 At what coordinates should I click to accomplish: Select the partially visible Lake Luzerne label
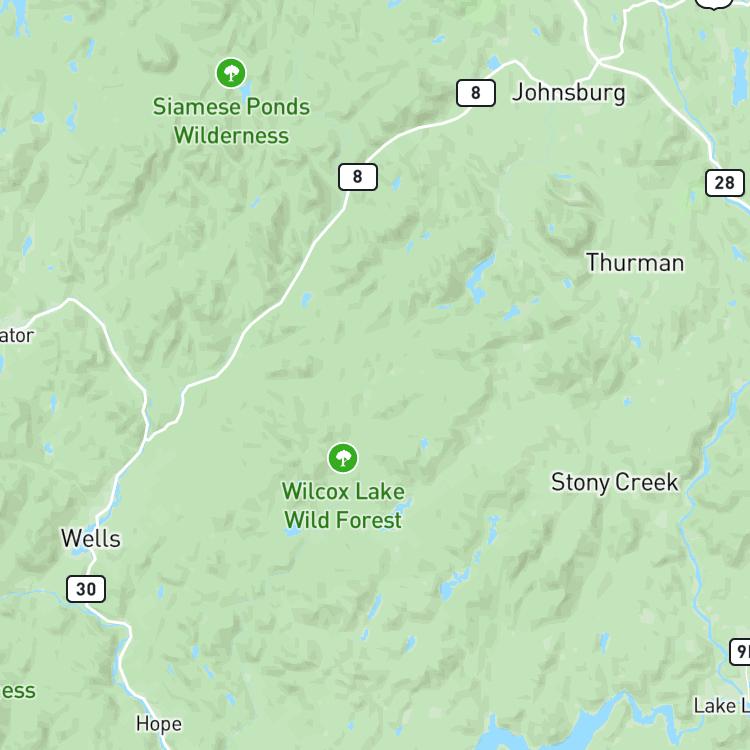[722, 706]
